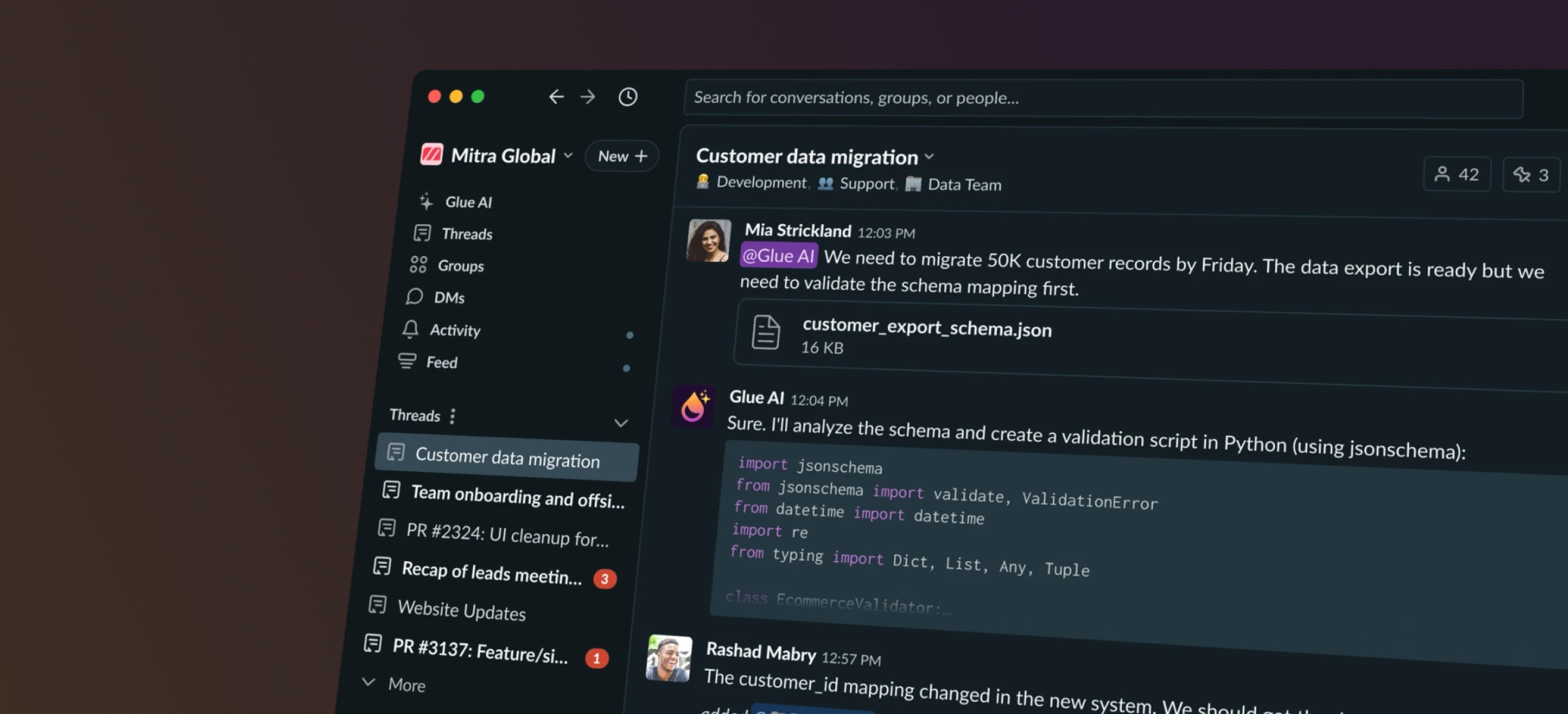
Task: Open the history clock icon
Action: 628,96
